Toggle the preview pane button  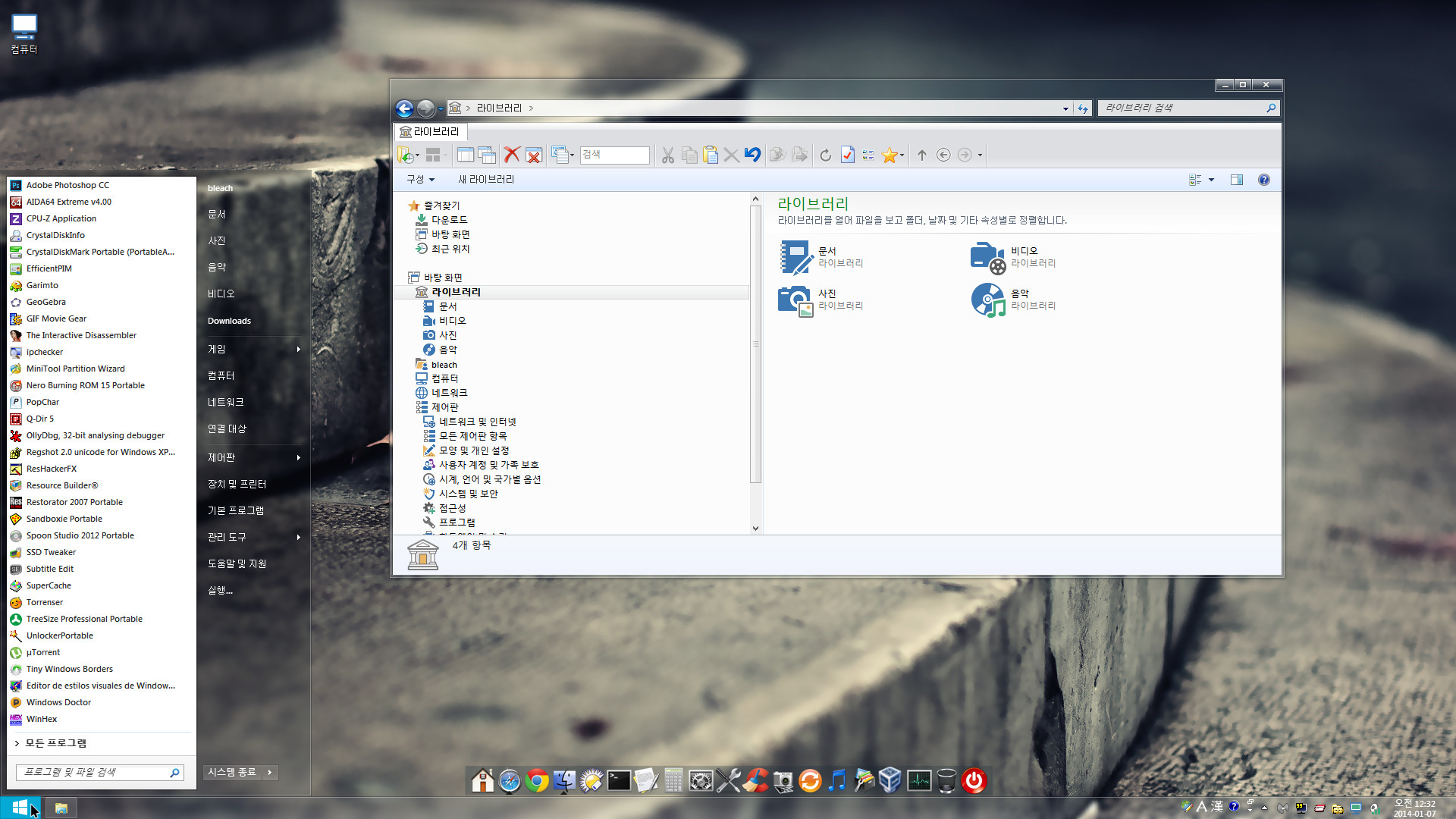tap(1237, 180)
